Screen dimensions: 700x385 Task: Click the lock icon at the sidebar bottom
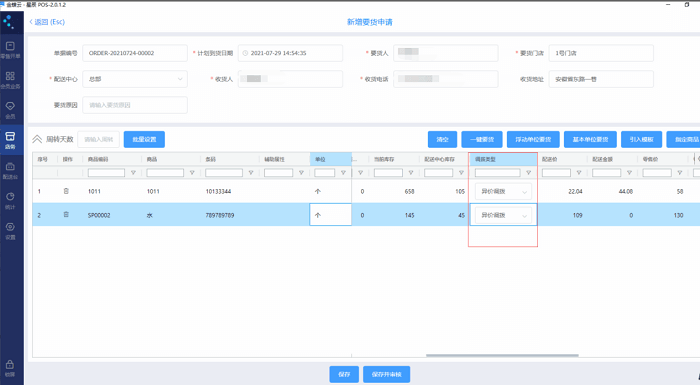(10, 365)
